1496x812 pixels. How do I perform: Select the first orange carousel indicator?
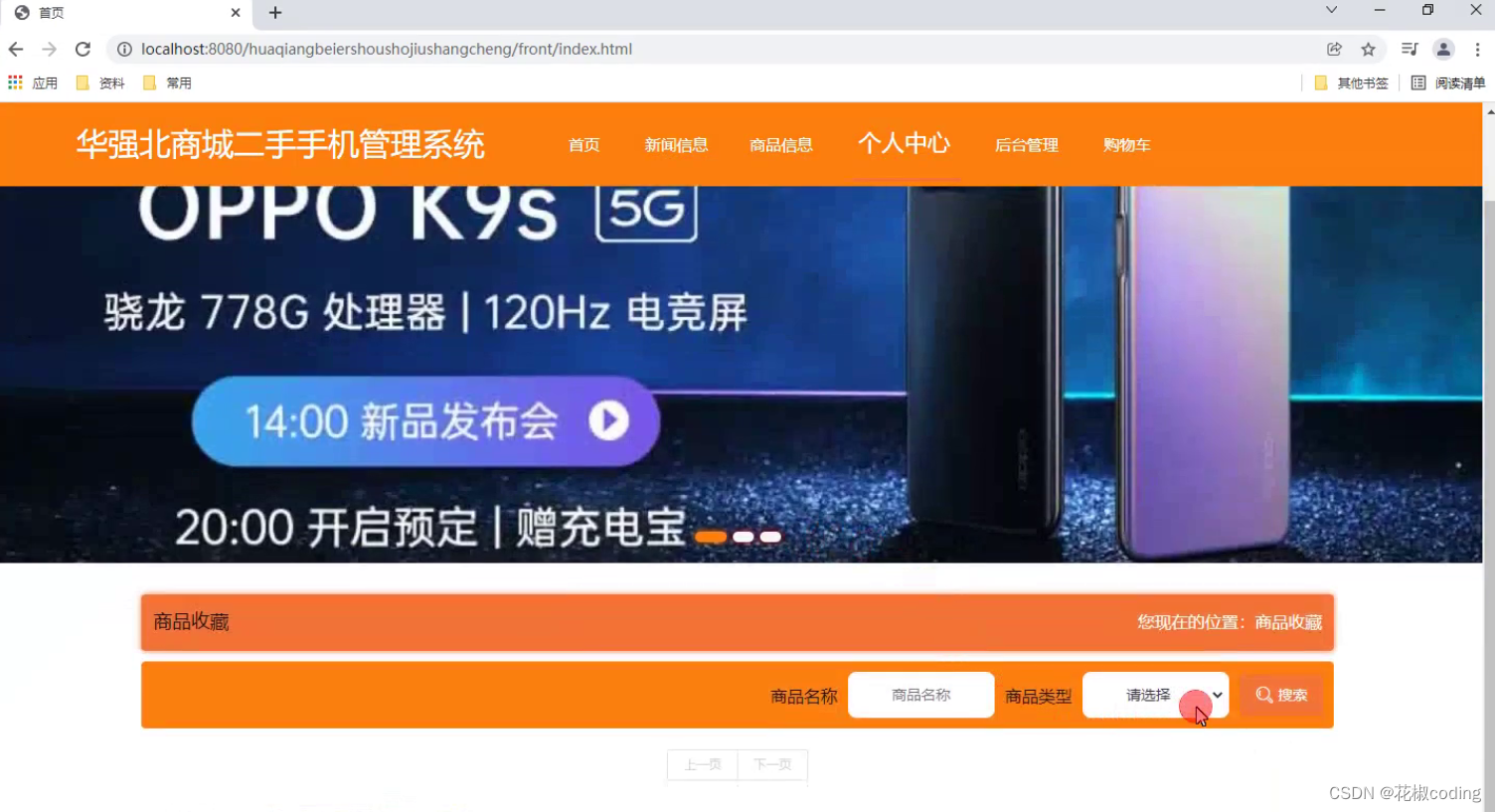(x=711, y=537)
